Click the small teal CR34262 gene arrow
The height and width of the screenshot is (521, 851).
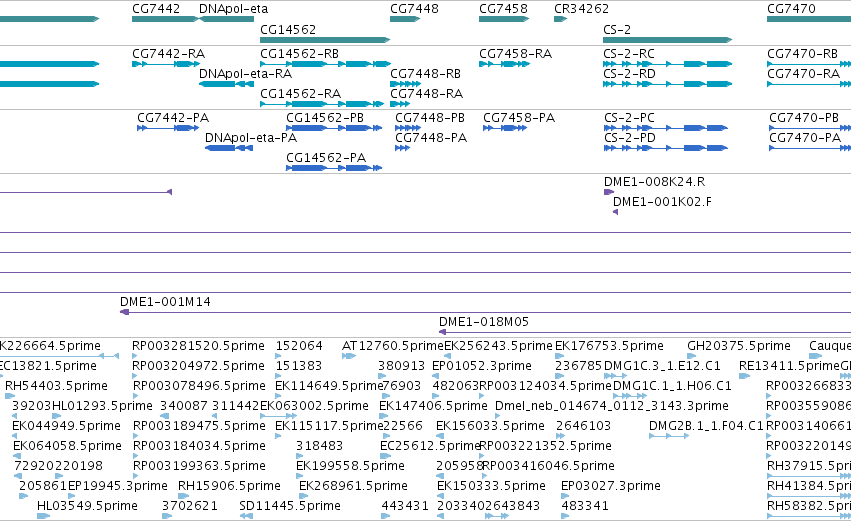(x=560, y=19)
